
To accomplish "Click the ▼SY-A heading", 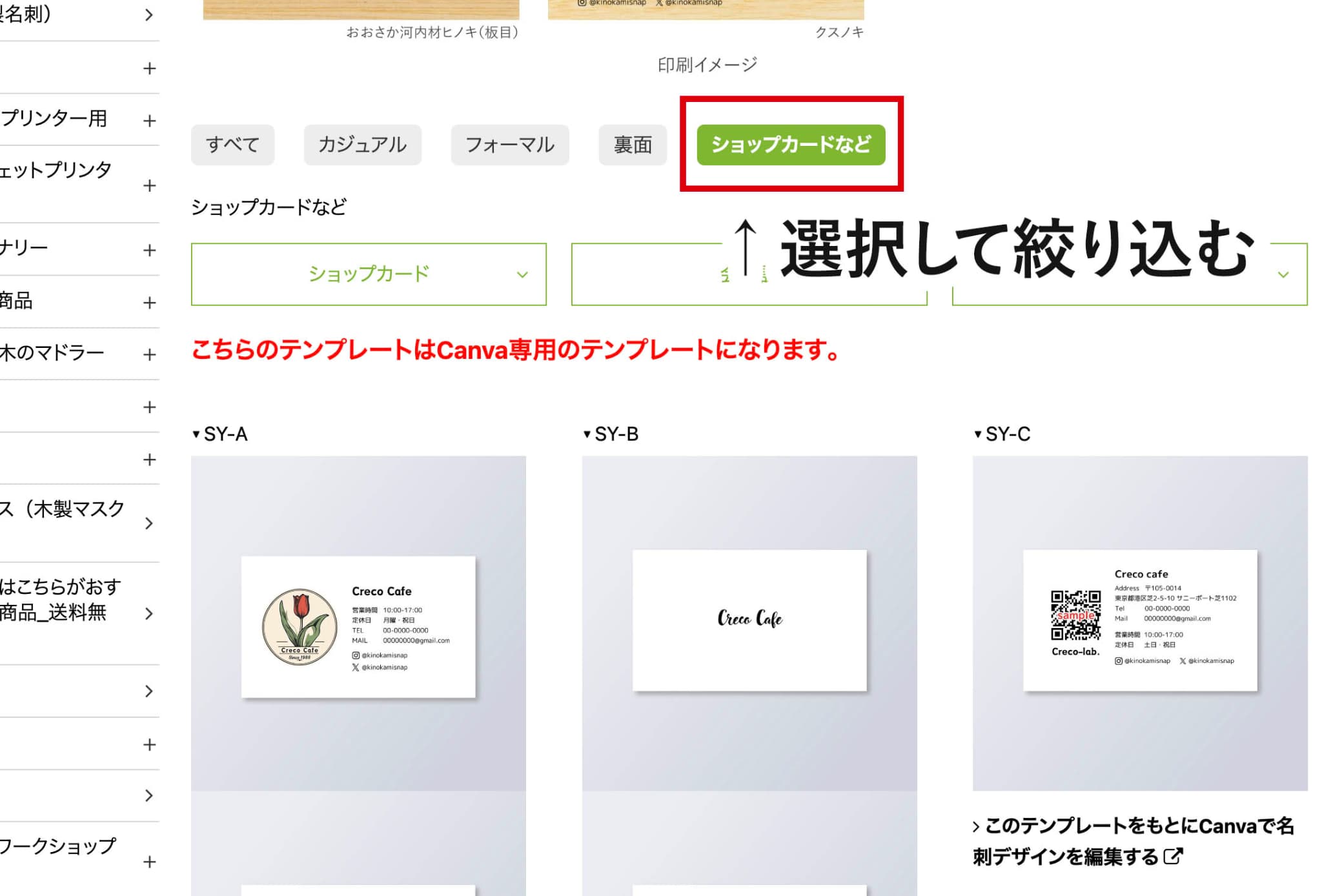I will coord(219,434).
